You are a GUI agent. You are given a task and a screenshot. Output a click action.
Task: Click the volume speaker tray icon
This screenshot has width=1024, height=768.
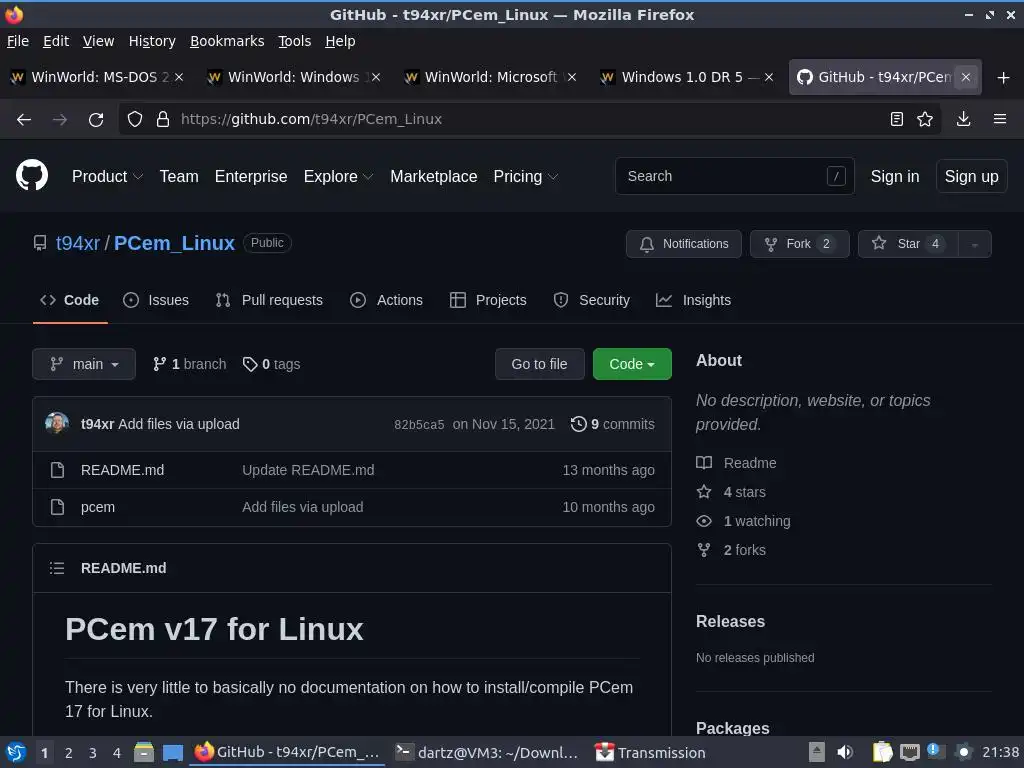click(845, 752)
